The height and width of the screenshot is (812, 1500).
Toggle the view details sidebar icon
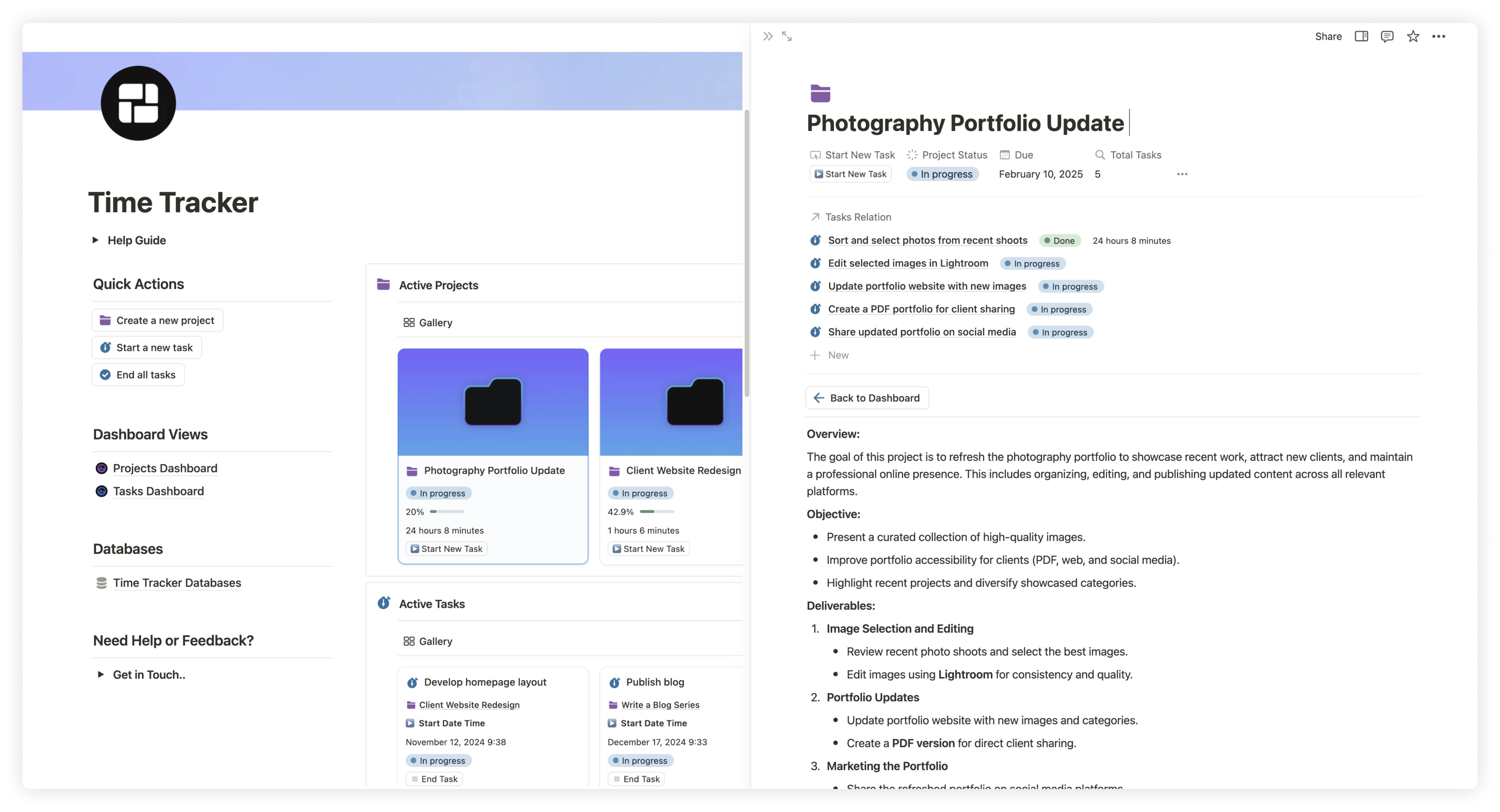pyautogui.click(x=1361, y=36)
